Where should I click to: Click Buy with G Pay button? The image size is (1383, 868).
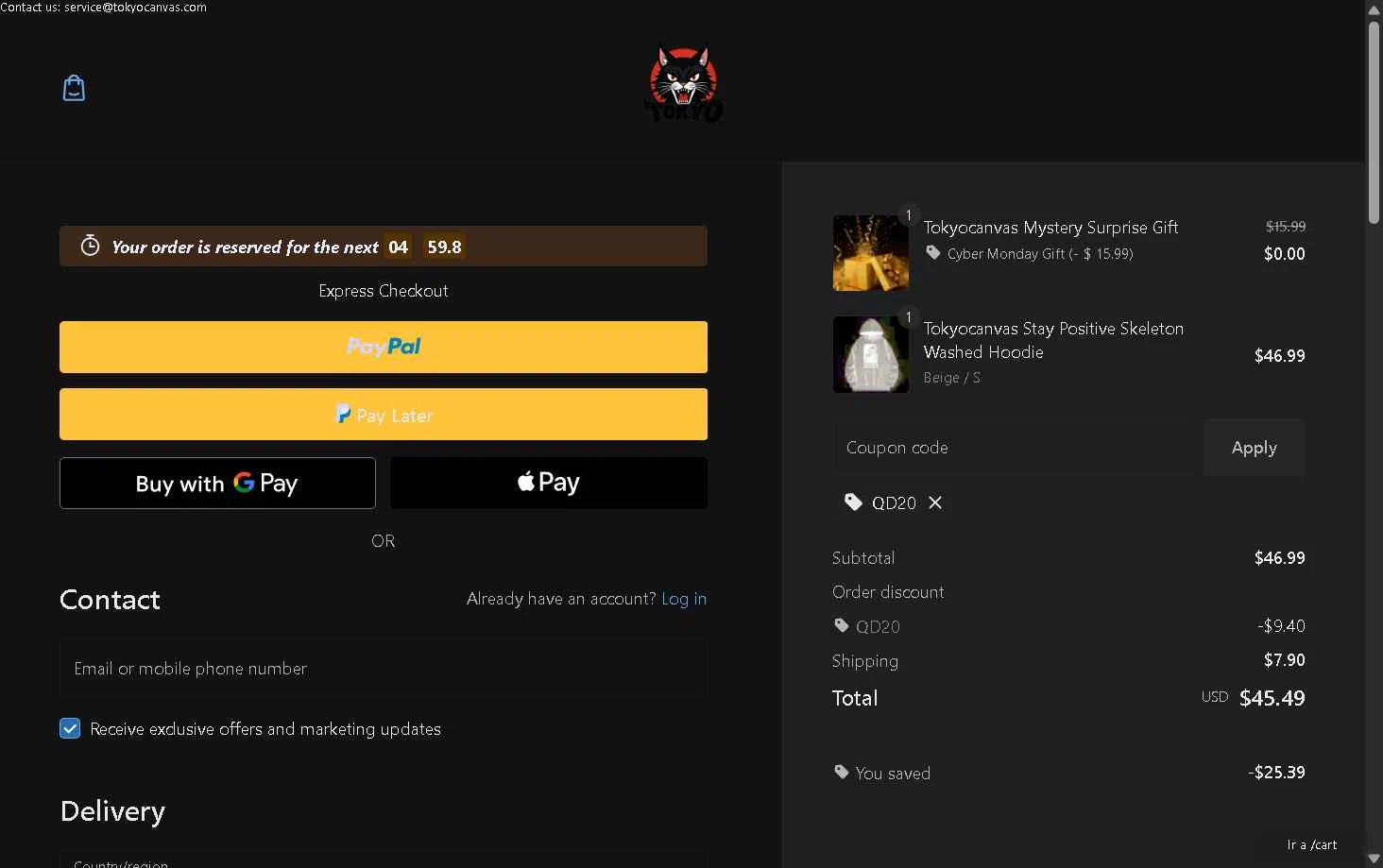coord(217,483)
